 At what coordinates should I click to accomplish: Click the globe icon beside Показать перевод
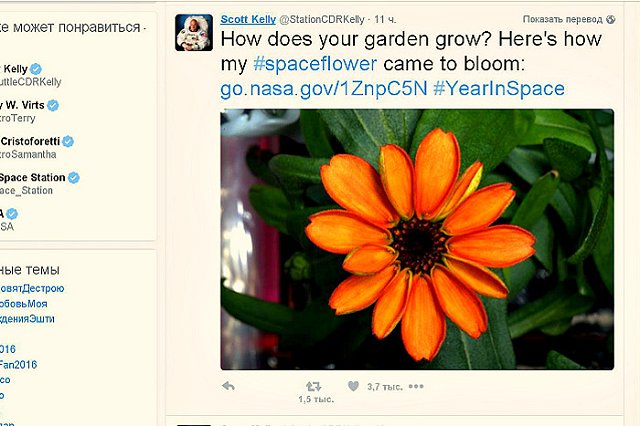coord(611,19)
